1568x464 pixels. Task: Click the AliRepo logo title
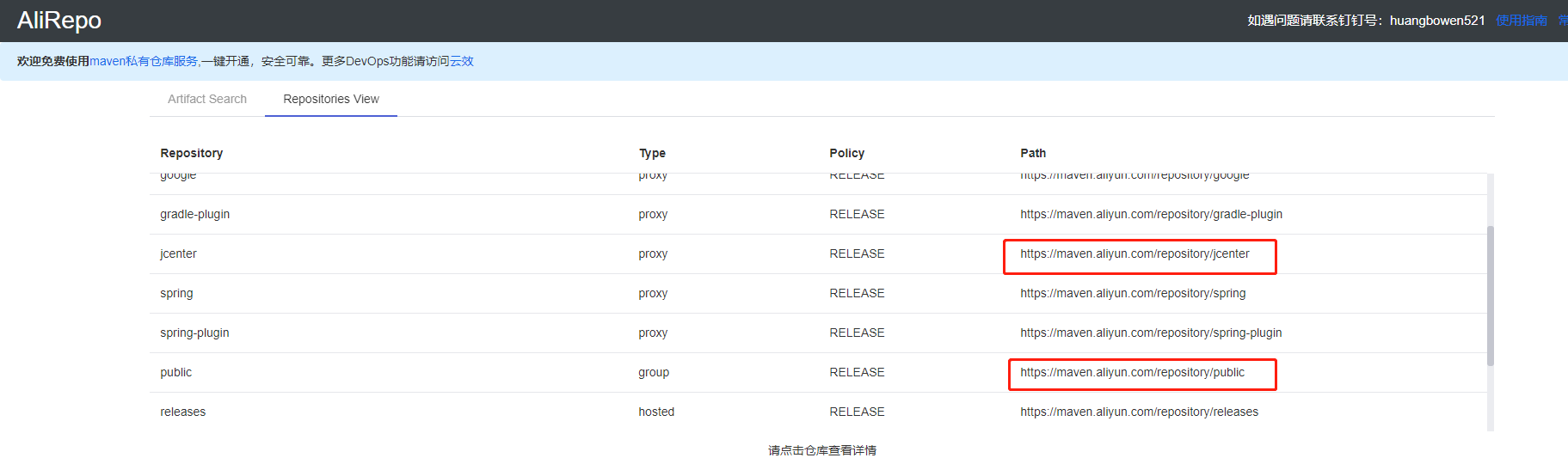pos(59,20)
